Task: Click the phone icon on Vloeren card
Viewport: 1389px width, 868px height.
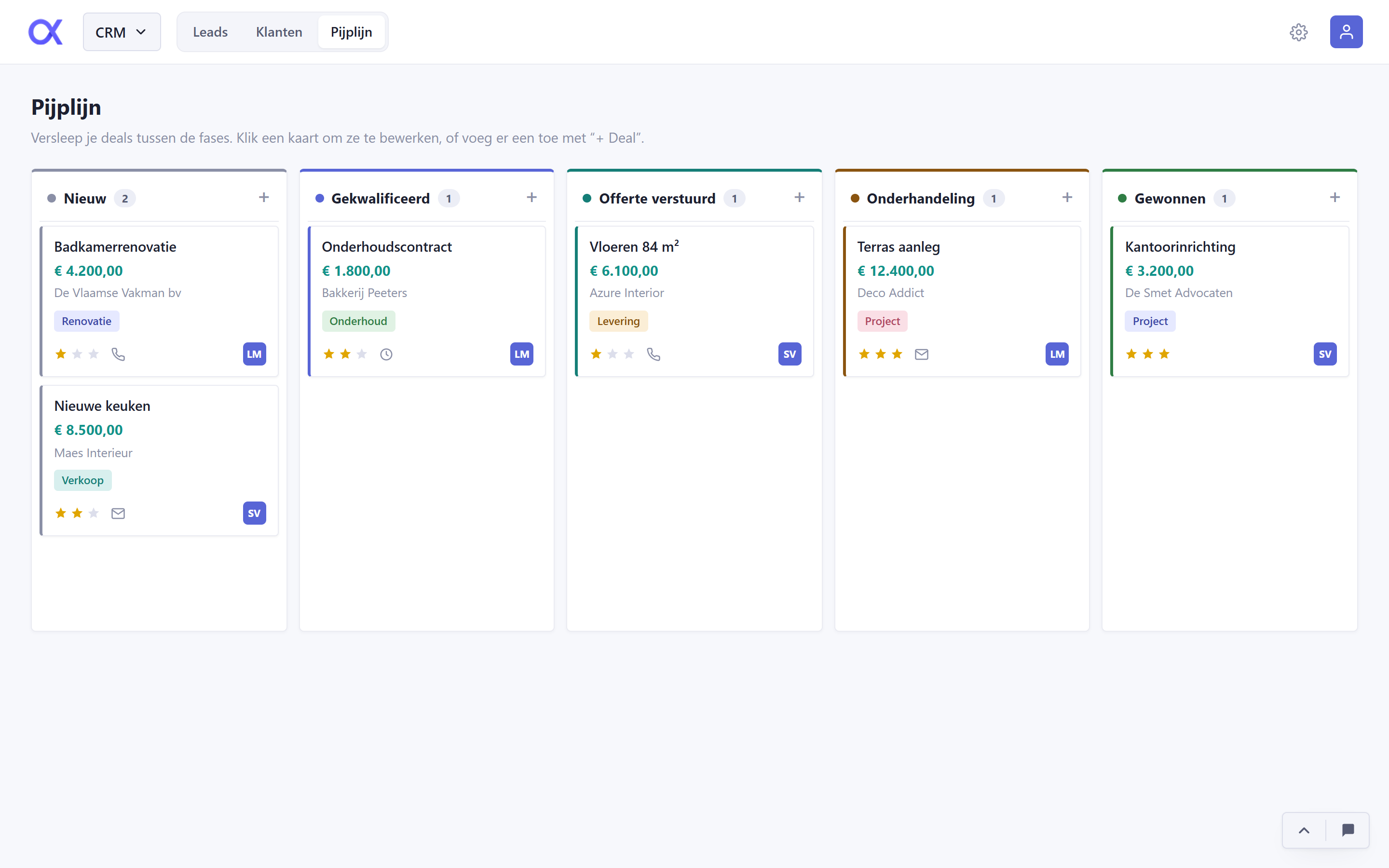Action: pos(654,354)
